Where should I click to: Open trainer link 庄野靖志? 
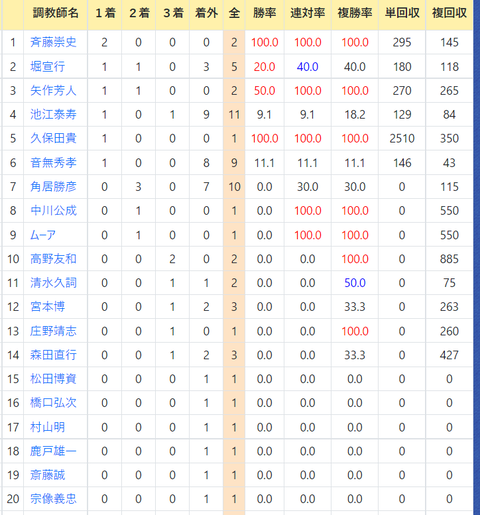point(53,331)
